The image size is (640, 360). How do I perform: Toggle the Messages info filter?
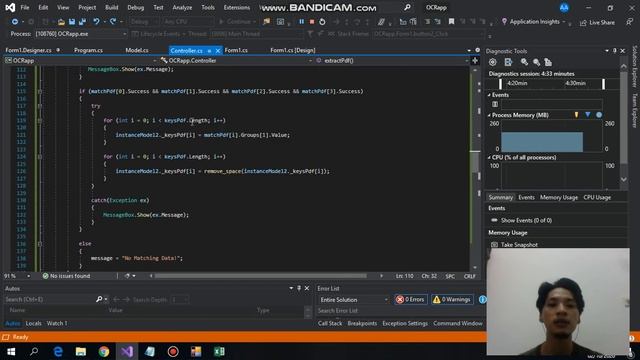(x=482, y=300)
